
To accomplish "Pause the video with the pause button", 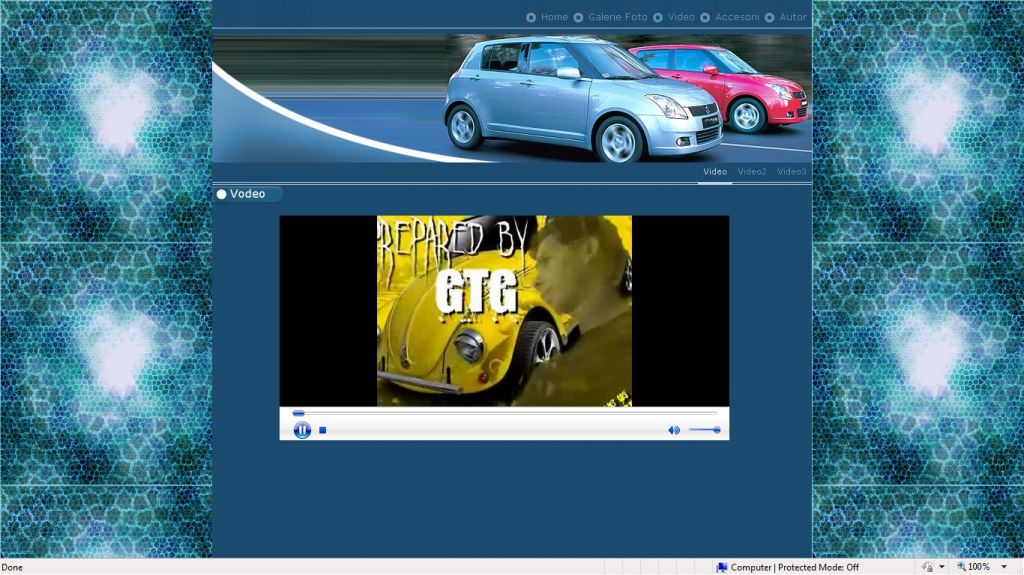I will [x=302, y=430].
